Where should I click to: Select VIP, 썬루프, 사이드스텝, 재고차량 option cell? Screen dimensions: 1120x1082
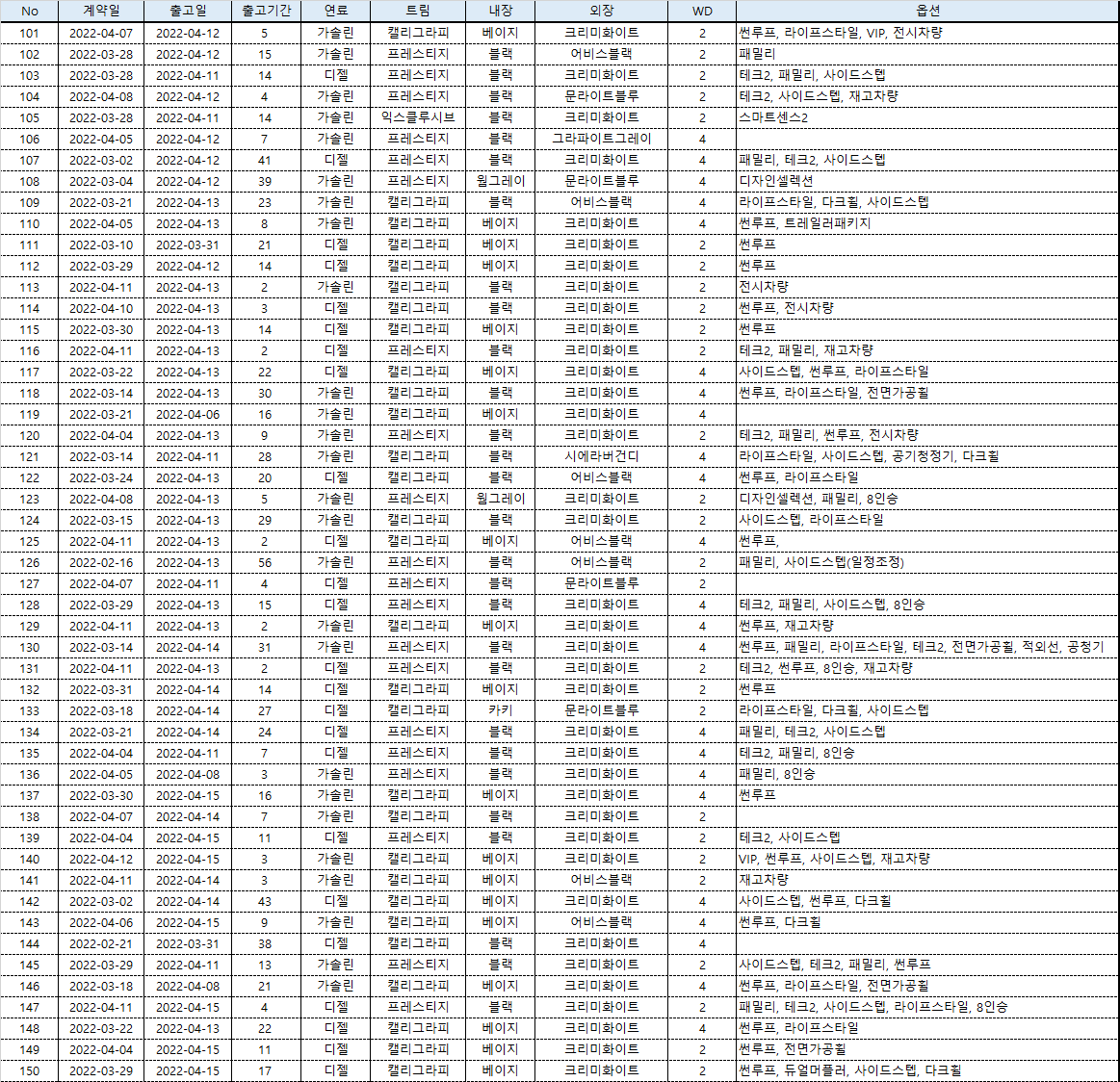coord(927,860)
